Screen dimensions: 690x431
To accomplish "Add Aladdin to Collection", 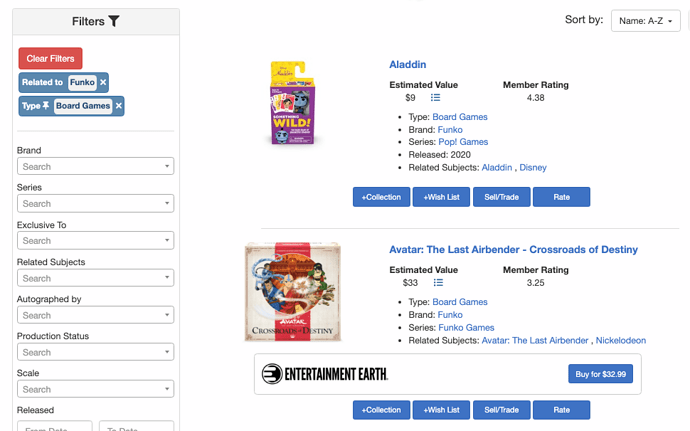I will pos(381,197).
